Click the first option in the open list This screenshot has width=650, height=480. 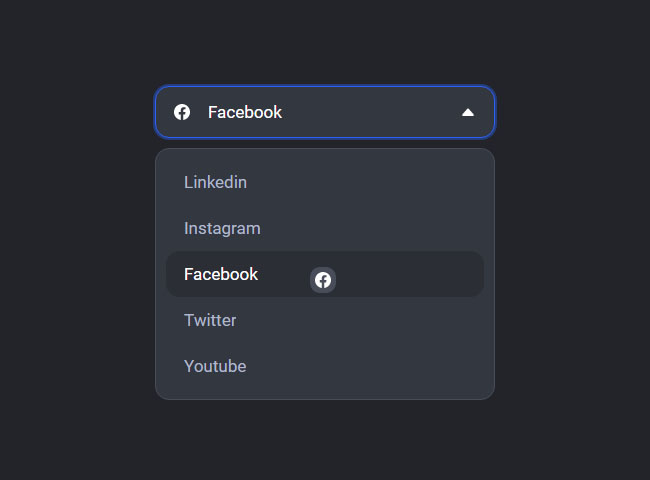[216, 182]
